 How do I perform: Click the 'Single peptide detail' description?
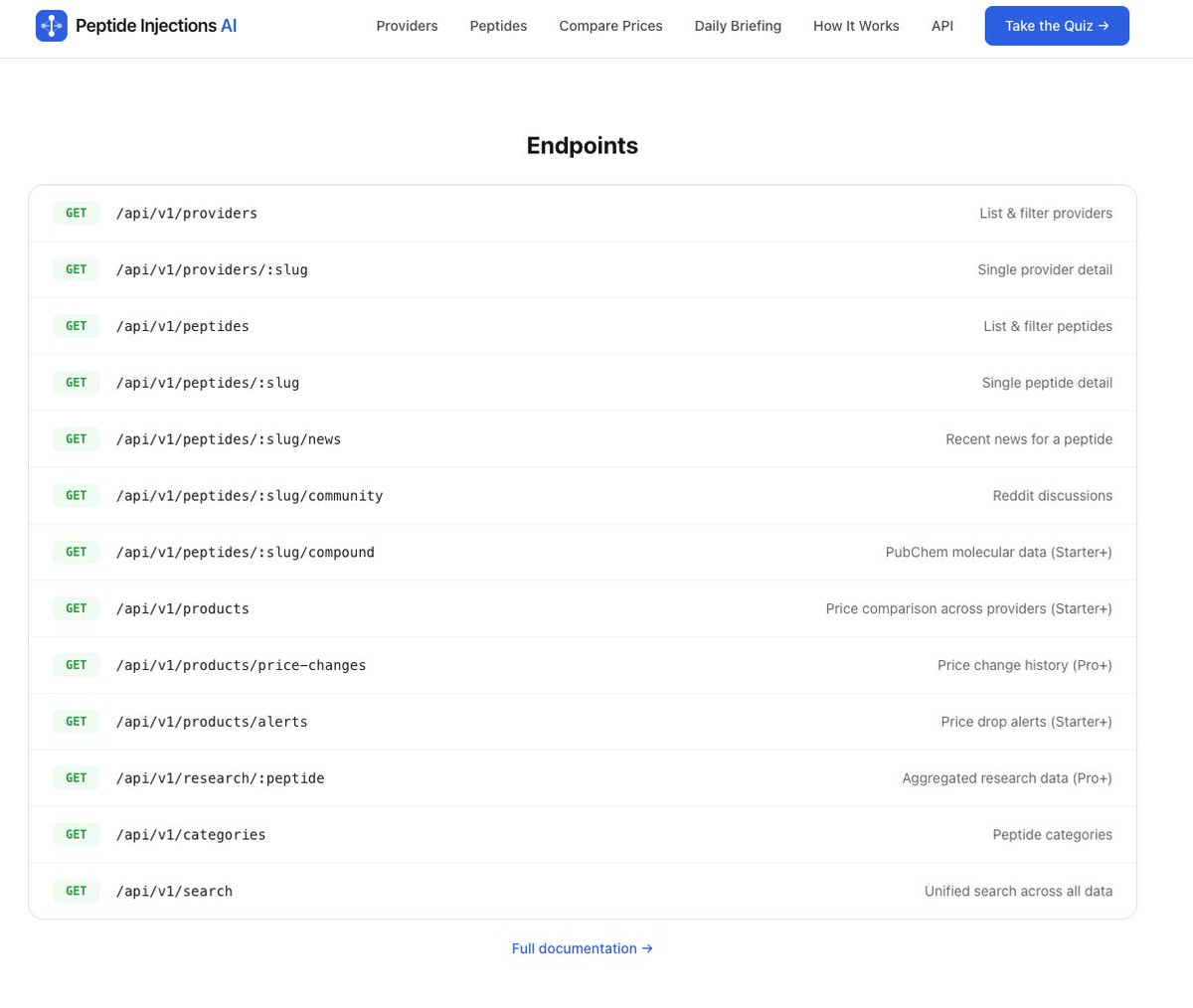[x=1047, y=383]
